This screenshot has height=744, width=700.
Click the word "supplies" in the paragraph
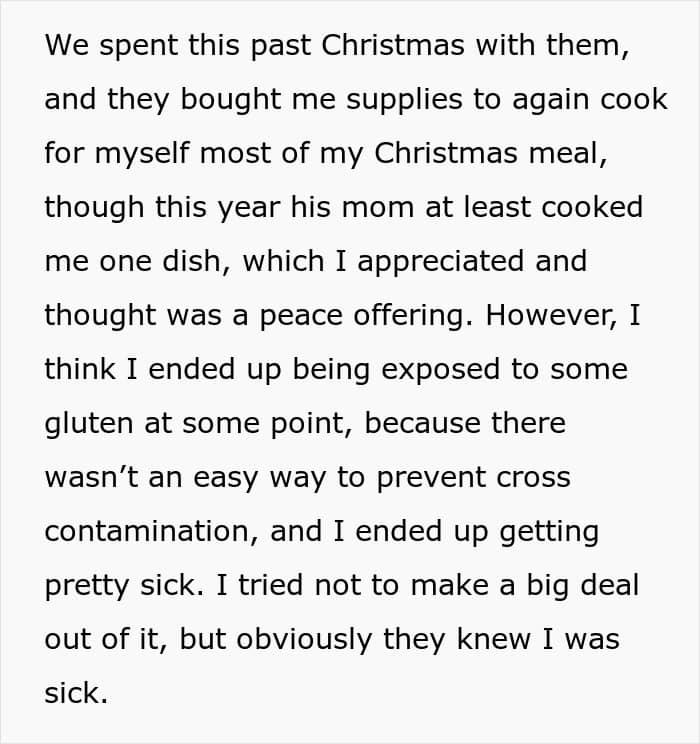[404, 101]
